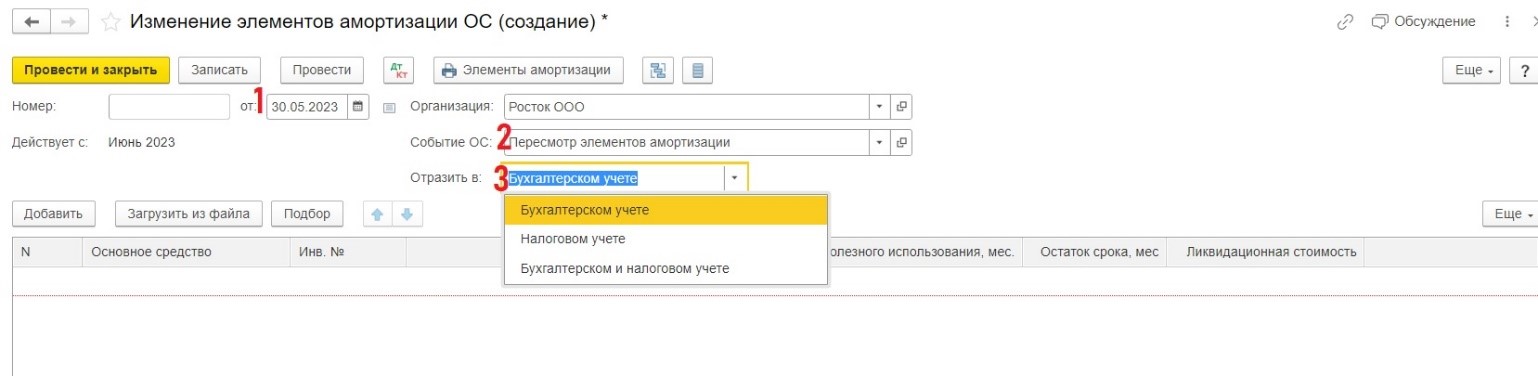Click the help question mark button
This screenshot has width=1538, height=376.
point(1524,70)
